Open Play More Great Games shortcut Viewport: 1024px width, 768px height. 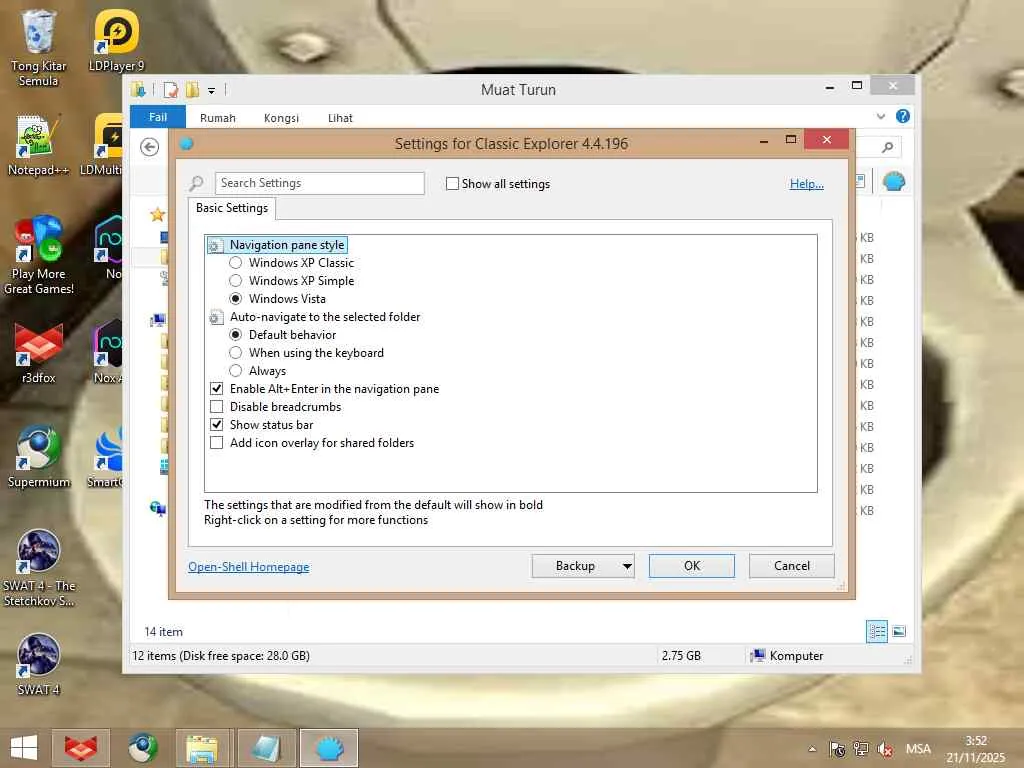(x=38, y=255)
